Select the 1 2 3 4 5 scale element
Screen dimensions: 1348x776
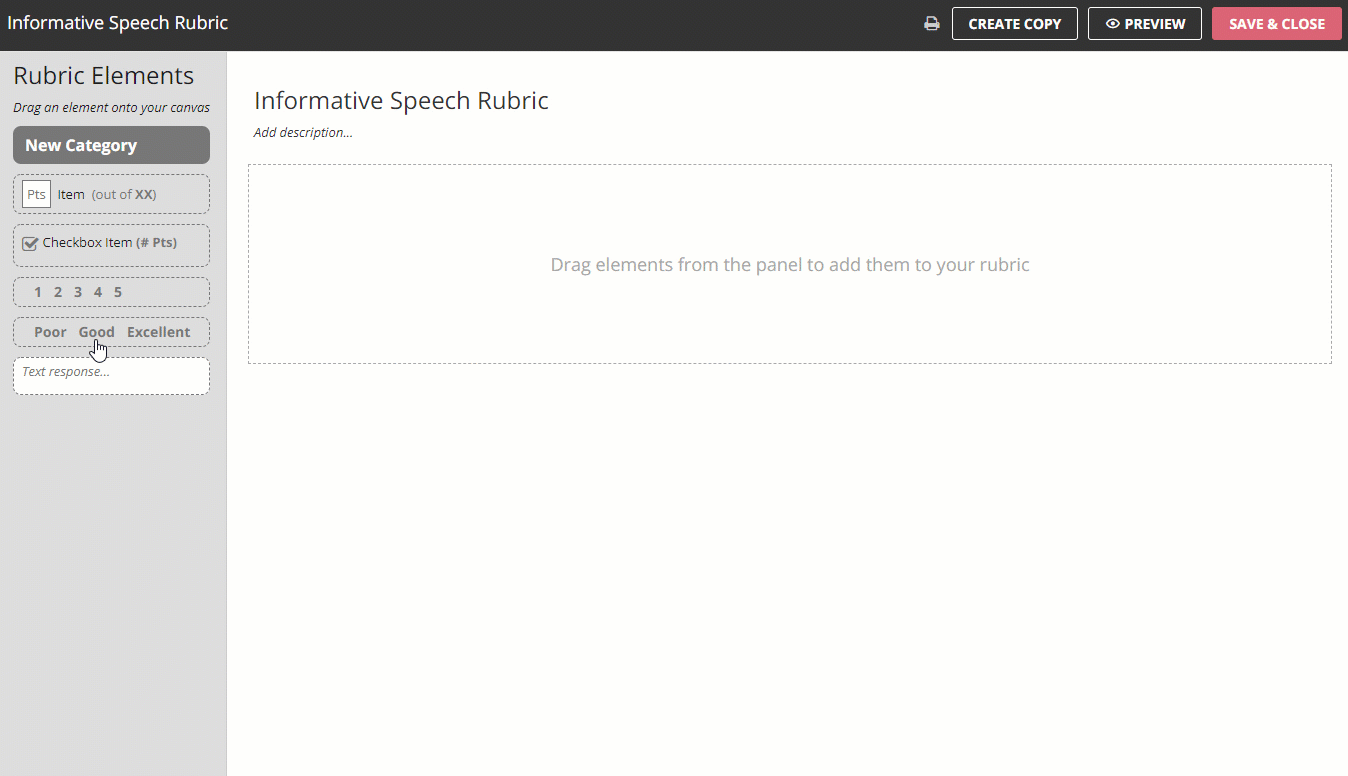tap(111, 292)
